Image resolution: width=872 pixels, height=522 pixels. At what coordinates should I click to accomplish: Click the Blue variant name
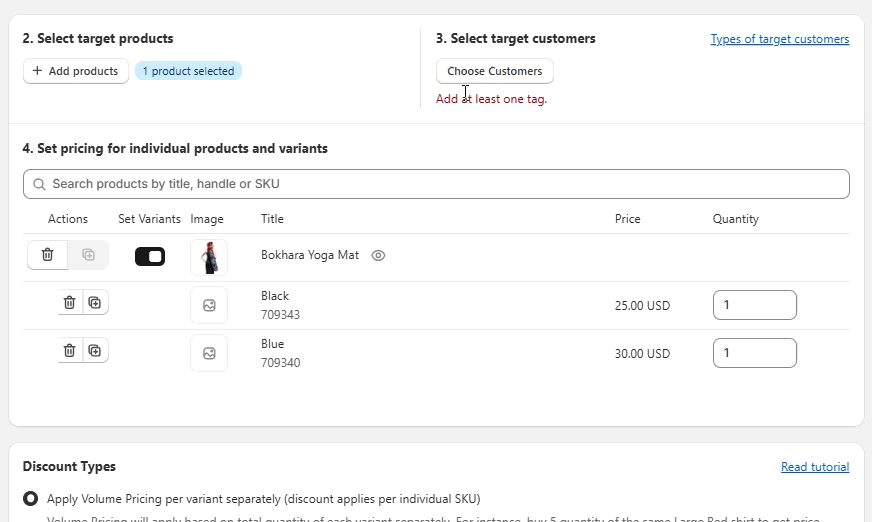point(272,344)
